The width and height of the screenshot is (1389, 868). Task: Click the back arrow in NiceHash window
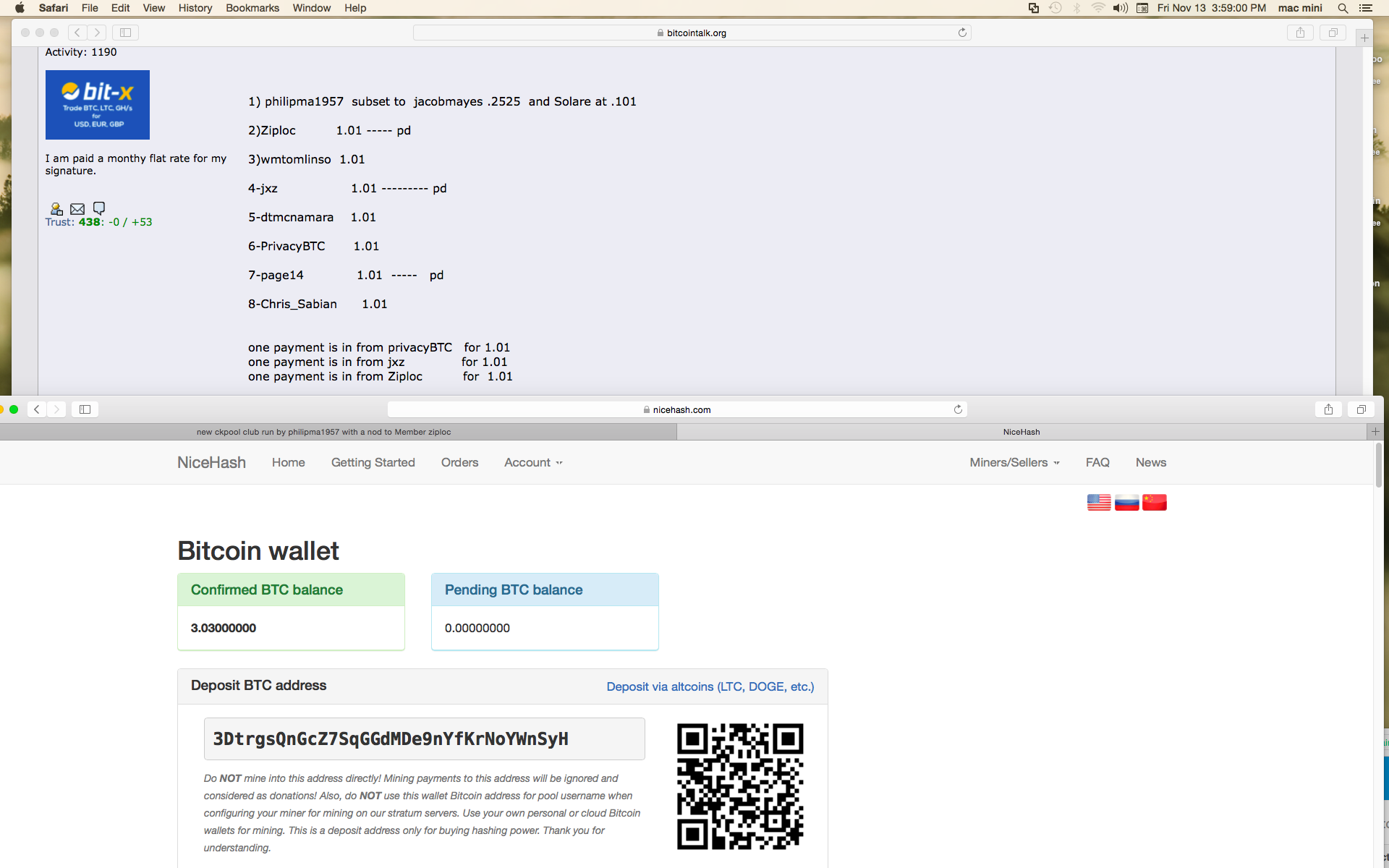point(37,409)
